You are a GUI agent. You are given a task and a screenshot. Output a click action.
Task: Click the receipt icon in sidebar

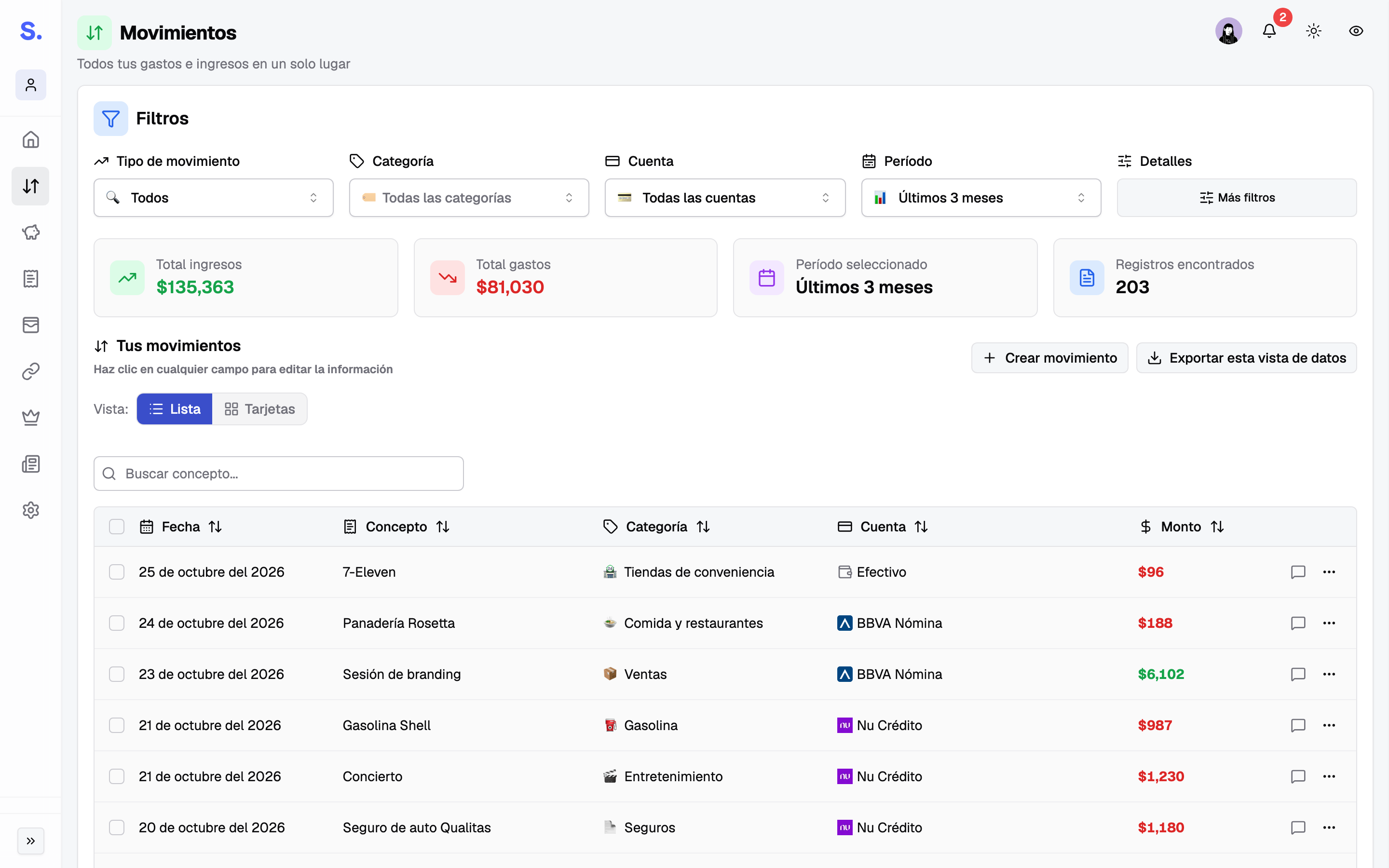pyautogui.click(x=30, y=278)
